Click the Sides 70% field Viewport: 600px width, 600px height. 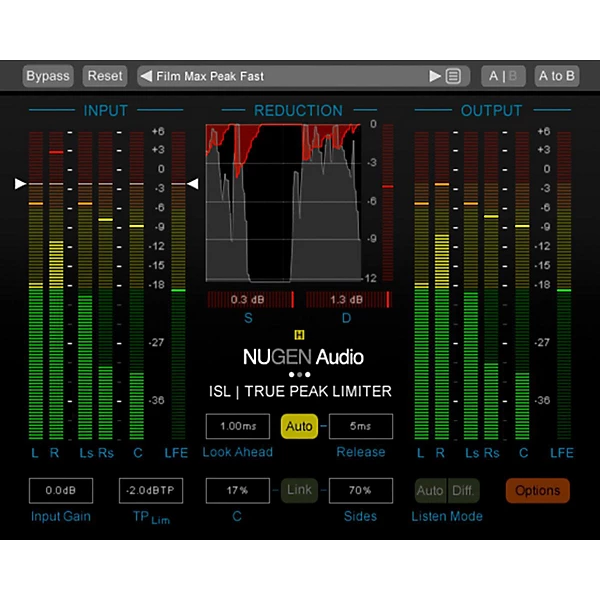coord(360,490)
